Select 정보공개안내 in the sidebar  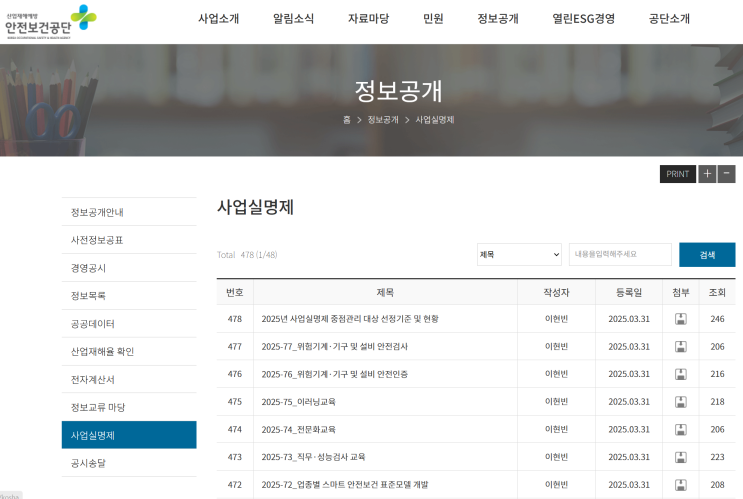point(129,212)
